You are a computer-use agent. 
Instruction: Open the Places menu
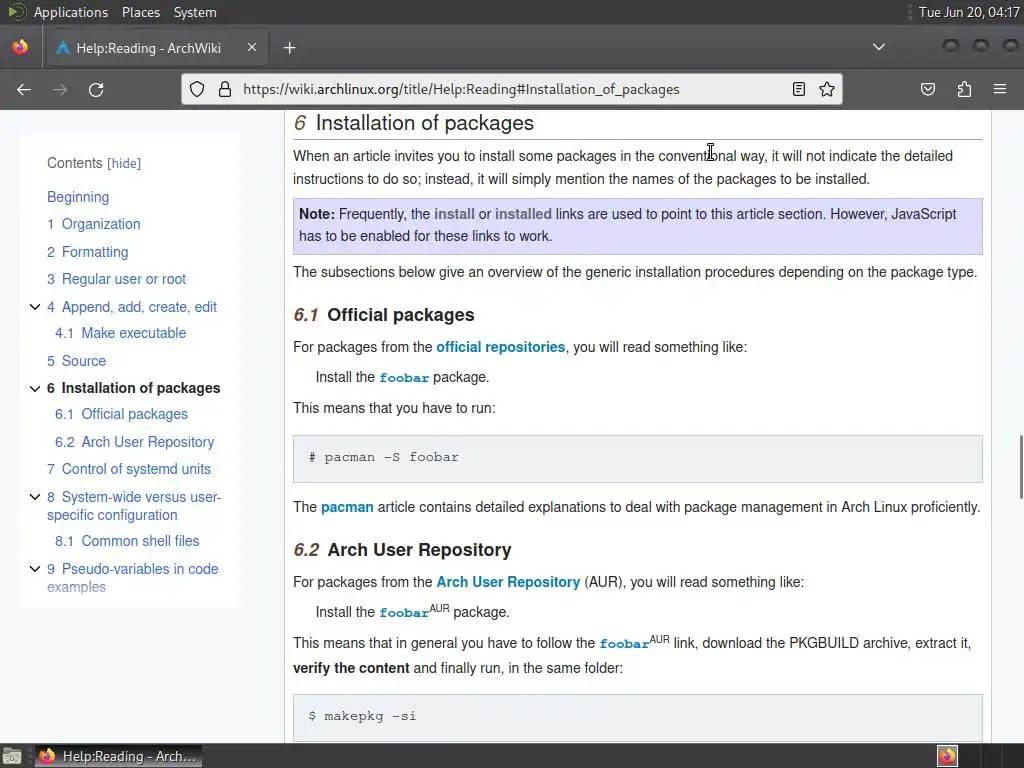click(x=140, y=12)
